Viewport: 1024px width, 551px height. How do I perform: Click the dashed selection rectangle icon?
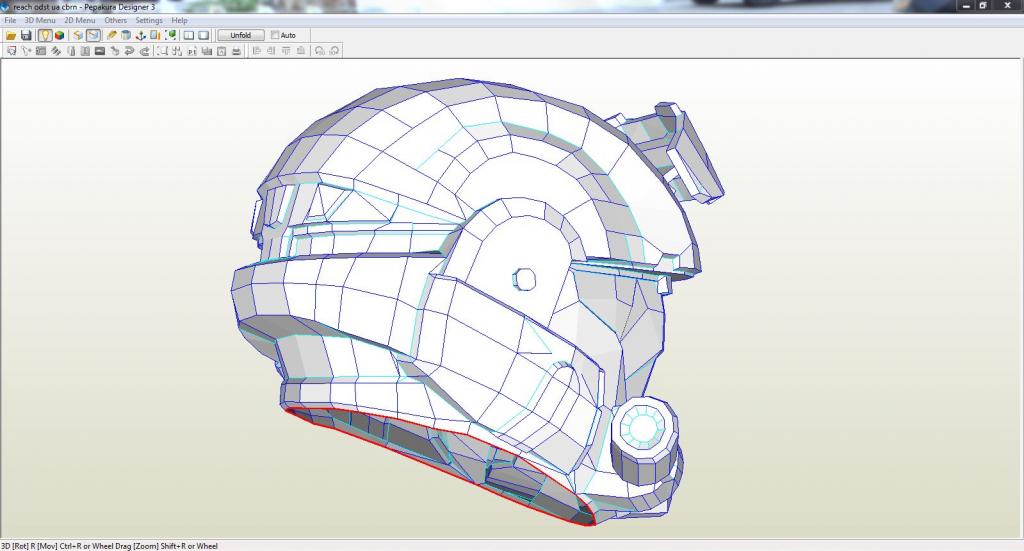[162, 51]
